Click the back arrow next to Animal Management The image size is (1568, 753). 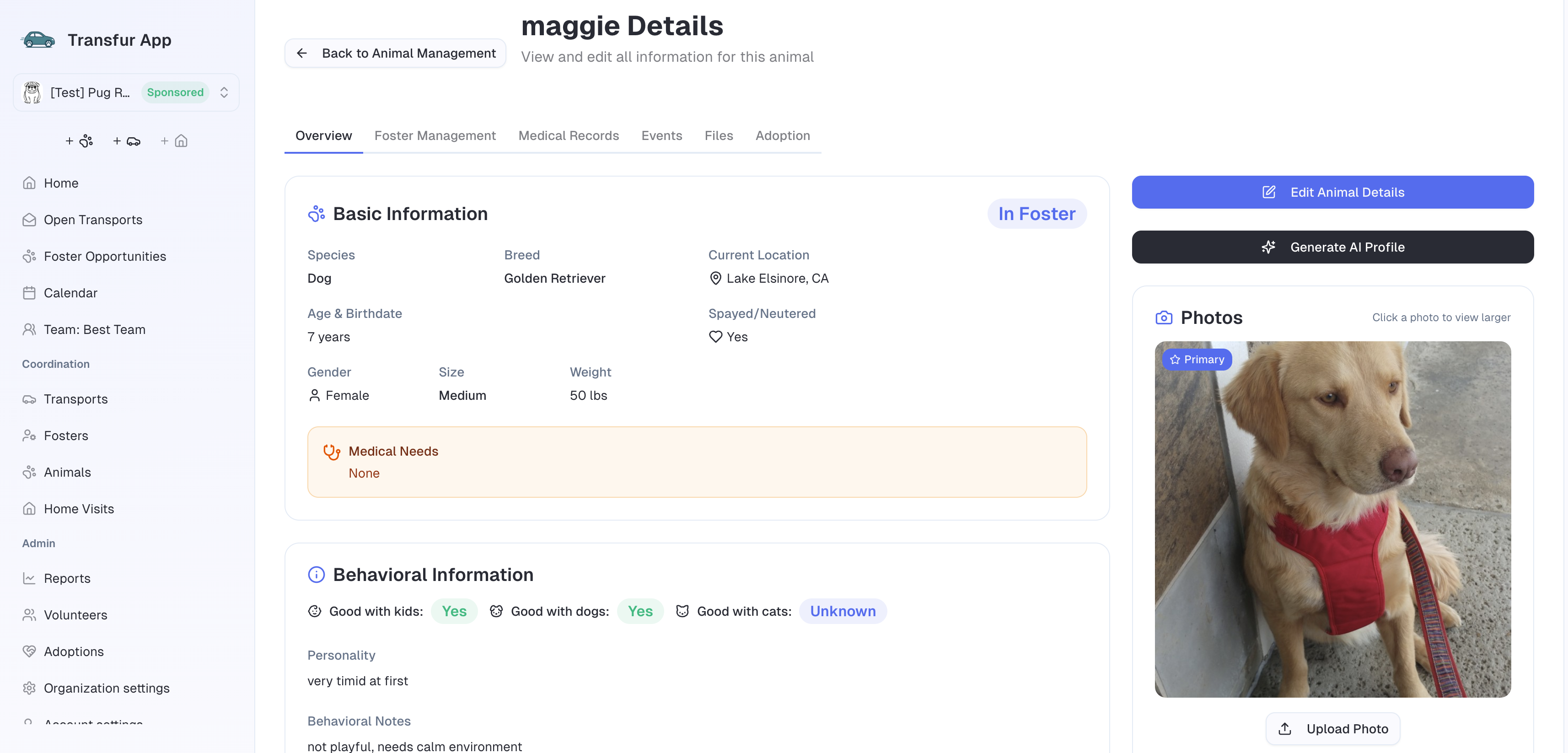302,53
